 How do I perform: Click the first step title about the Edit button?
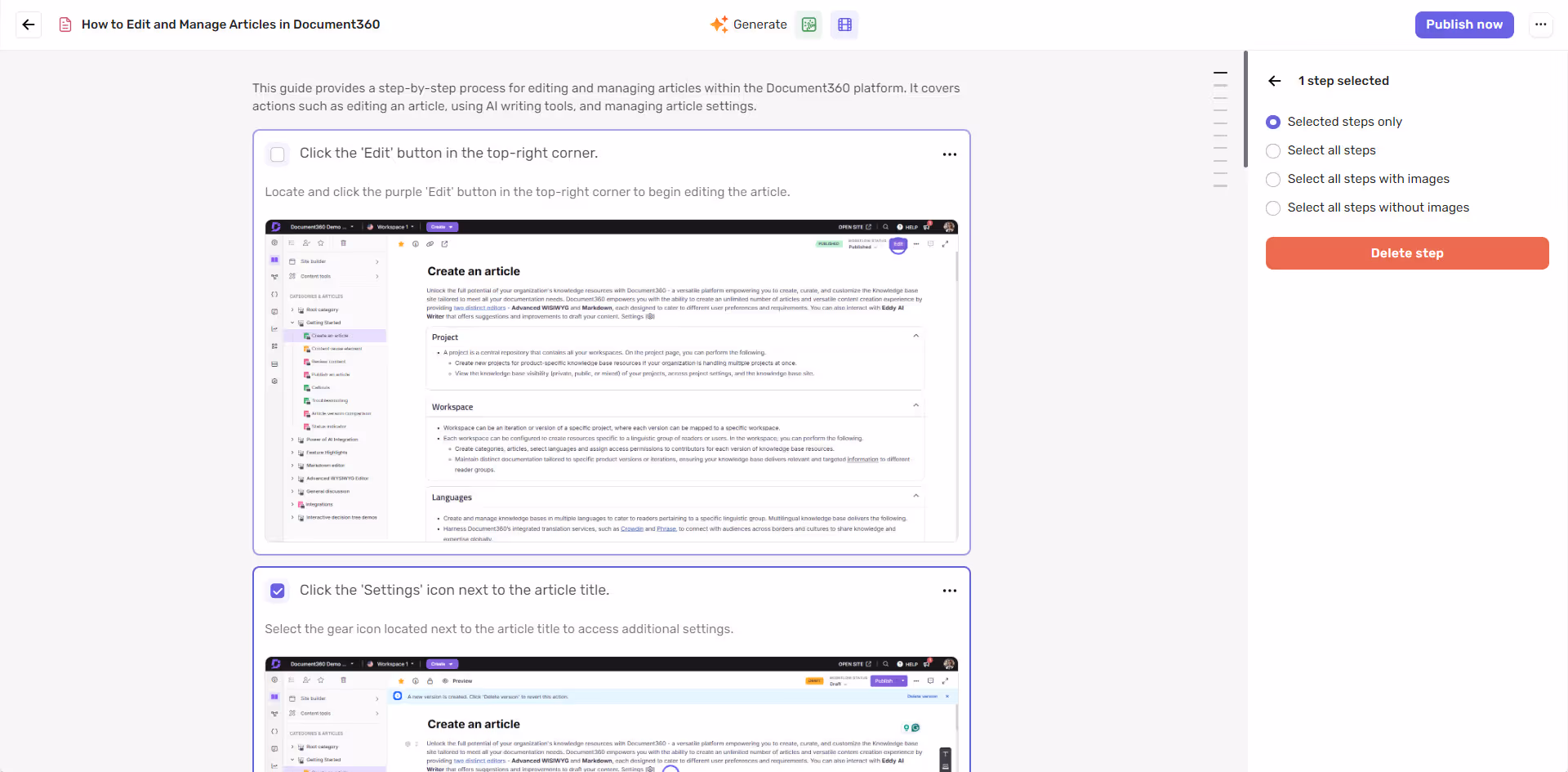click(x=448, y=154)
